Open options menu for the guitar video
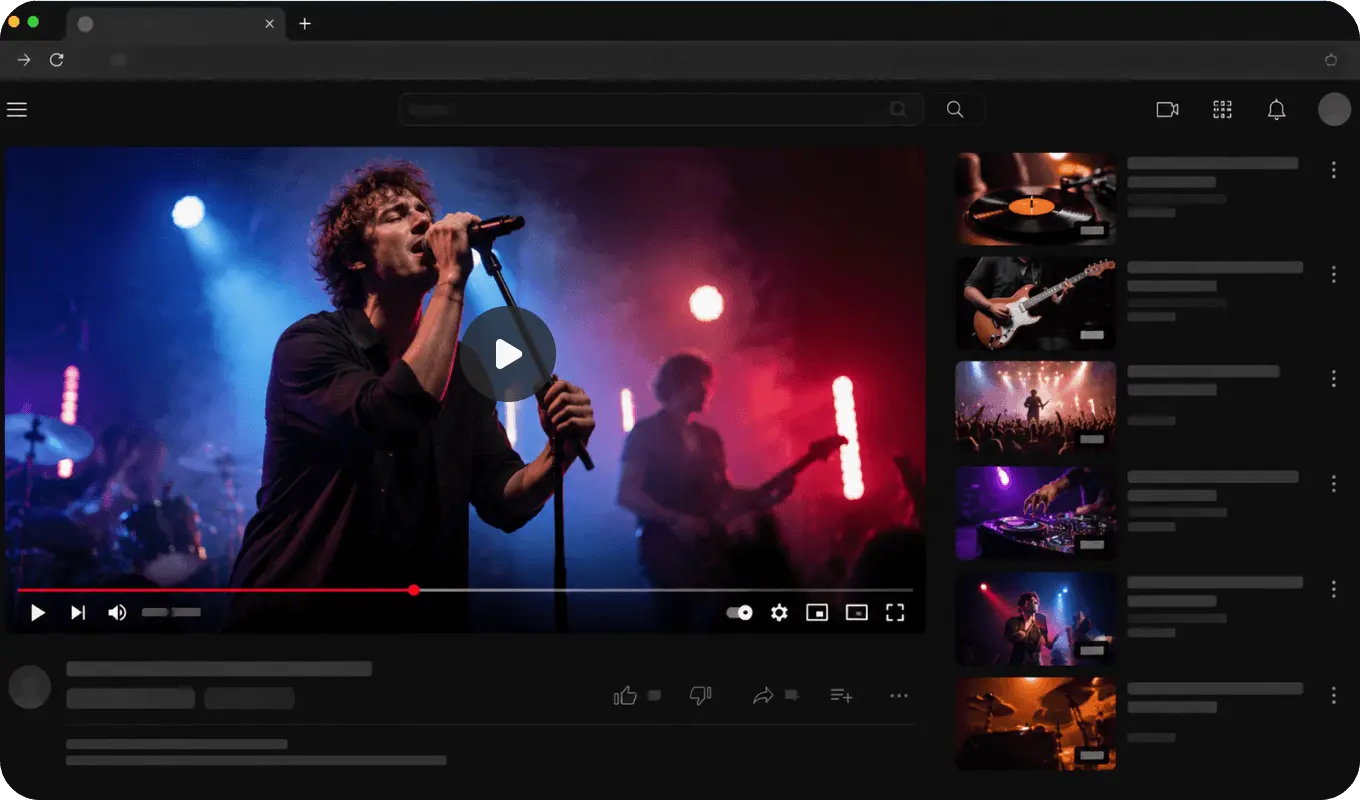Screen dimensions: 1360x800 [1333, 274]
